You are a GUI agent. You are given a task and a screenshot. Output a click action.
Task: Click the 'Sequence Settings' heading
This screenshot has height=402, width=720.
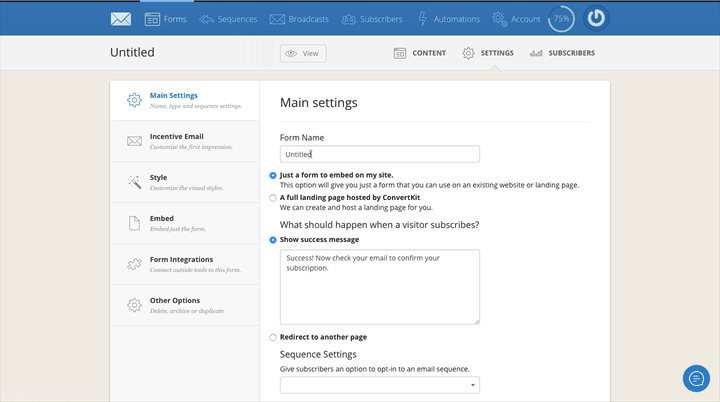coord(318,354)
